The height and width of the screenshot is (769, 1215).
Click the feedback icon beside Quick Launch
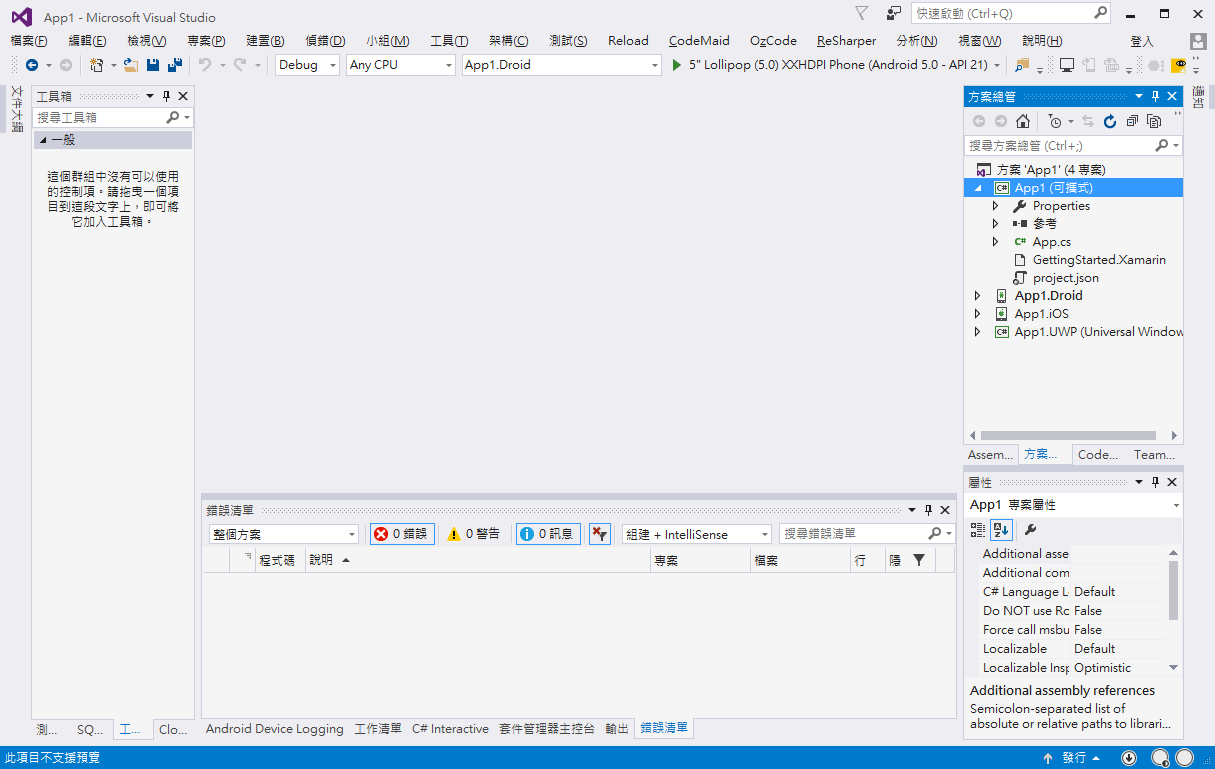point(894,14)
